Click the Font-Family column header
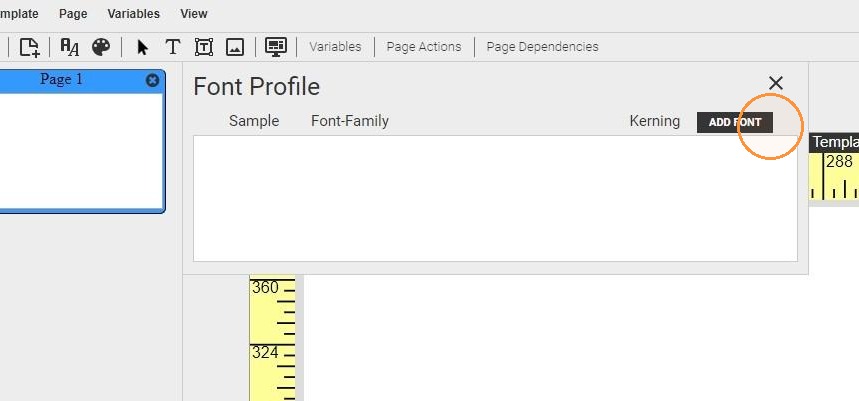Screen dimensions: 859x401 click(350, 121)
